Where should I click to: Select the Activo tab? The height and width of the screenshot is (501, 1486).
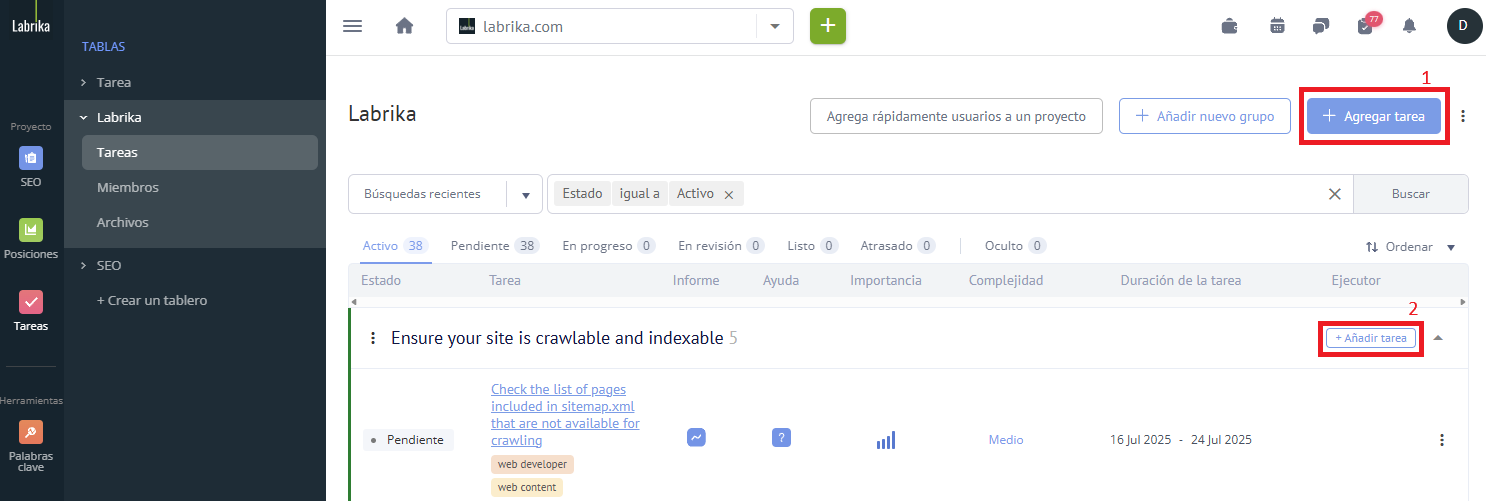click(395, 246)
